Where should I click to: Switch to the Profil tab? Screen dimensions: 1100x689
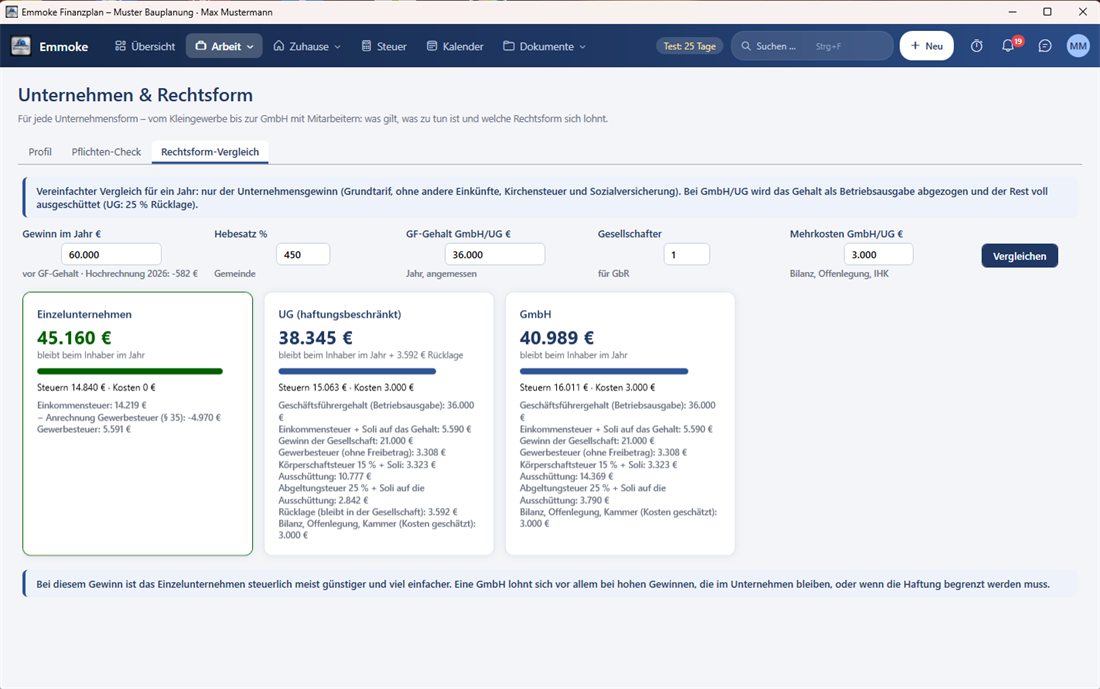pos(40,152)
